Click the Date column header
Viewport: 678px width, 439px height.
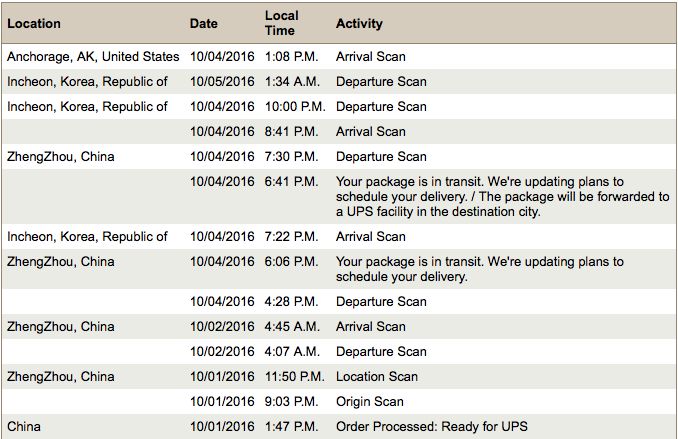[x=204, y=23]
